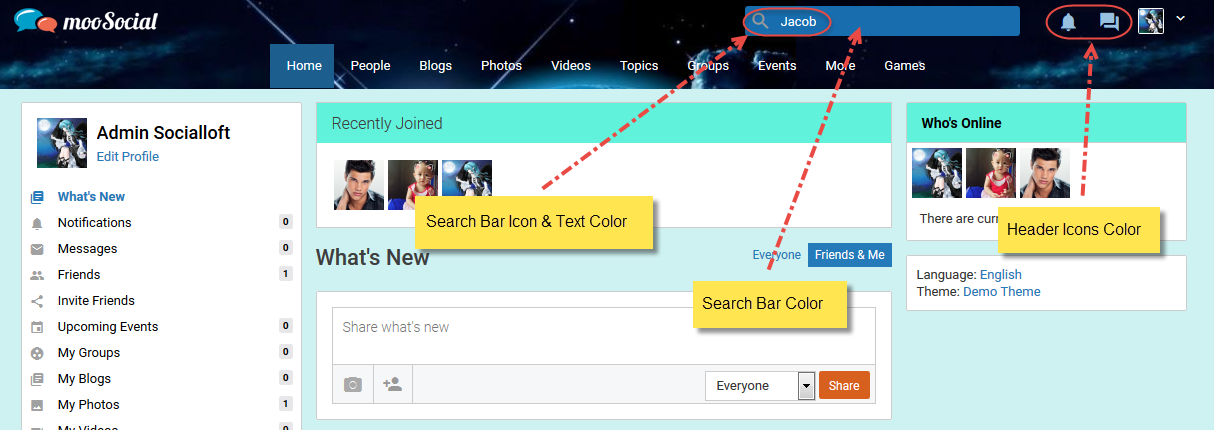
Task: Click the My Photos count badge
Action: point(286,404)
